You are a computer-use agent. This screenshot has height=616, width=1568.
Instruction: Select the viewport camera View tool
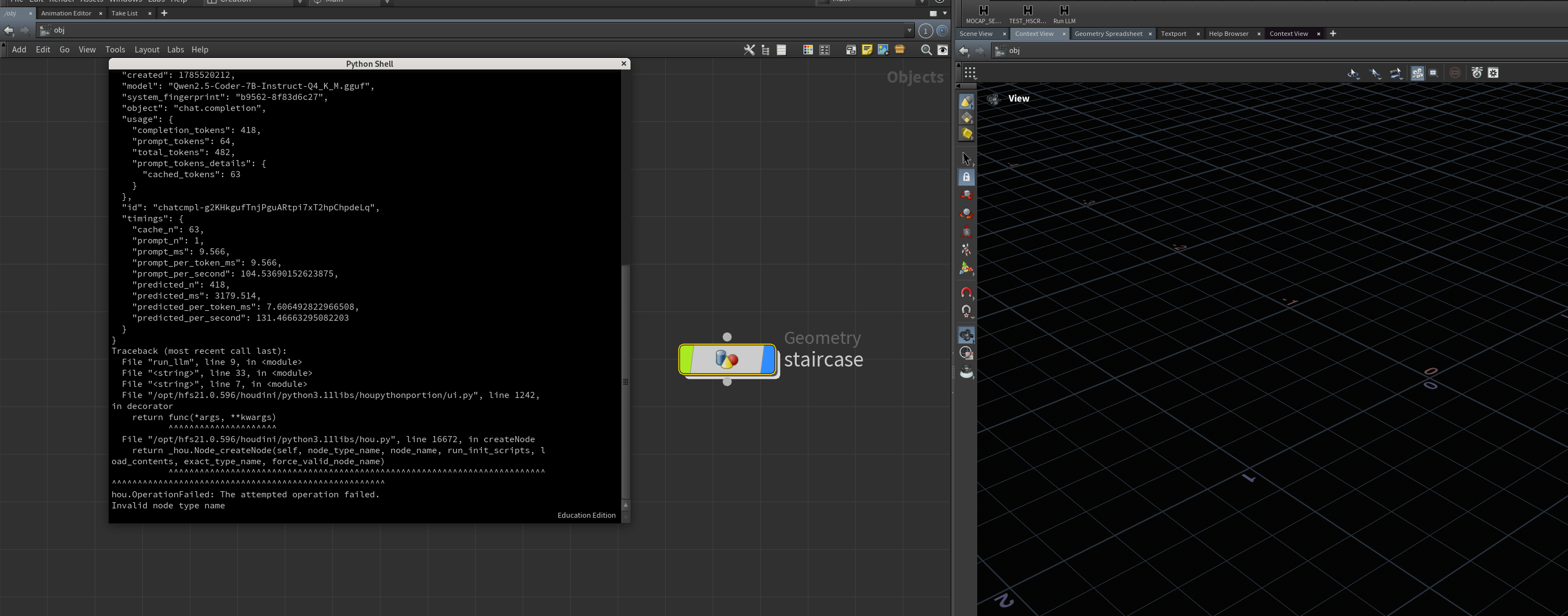click(966, 335)
